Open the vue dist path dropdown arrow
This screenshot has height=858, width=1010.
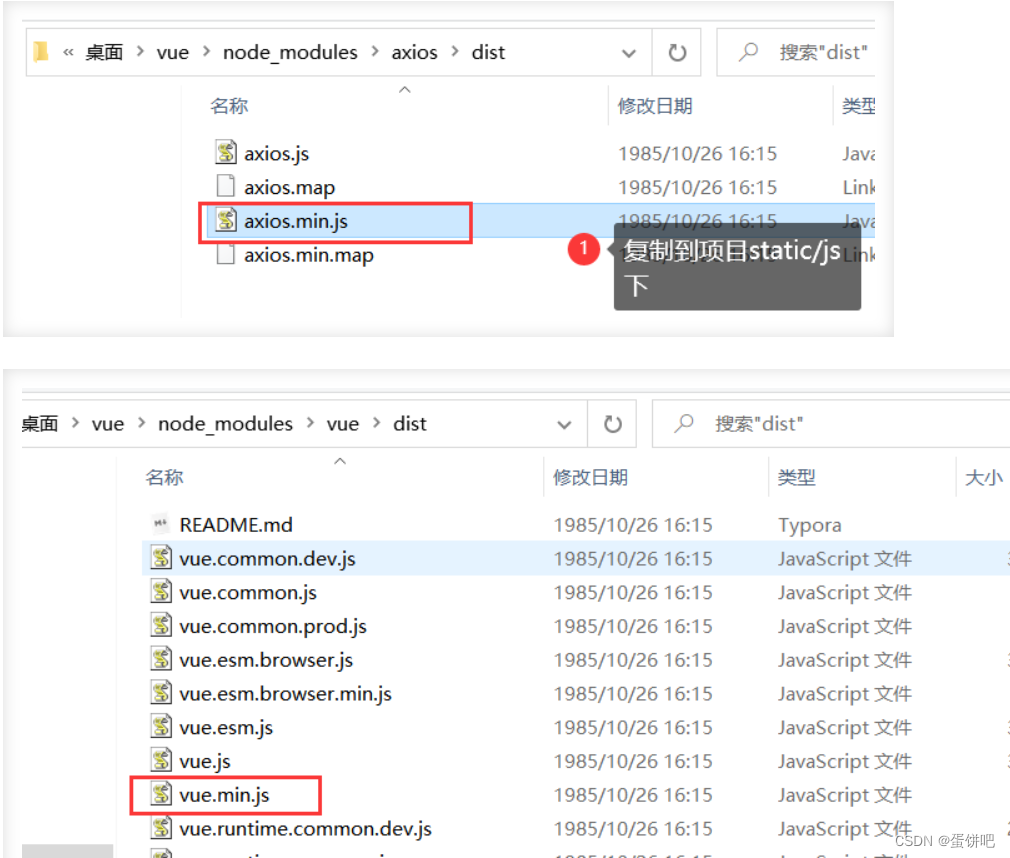(x=563, y=423)
